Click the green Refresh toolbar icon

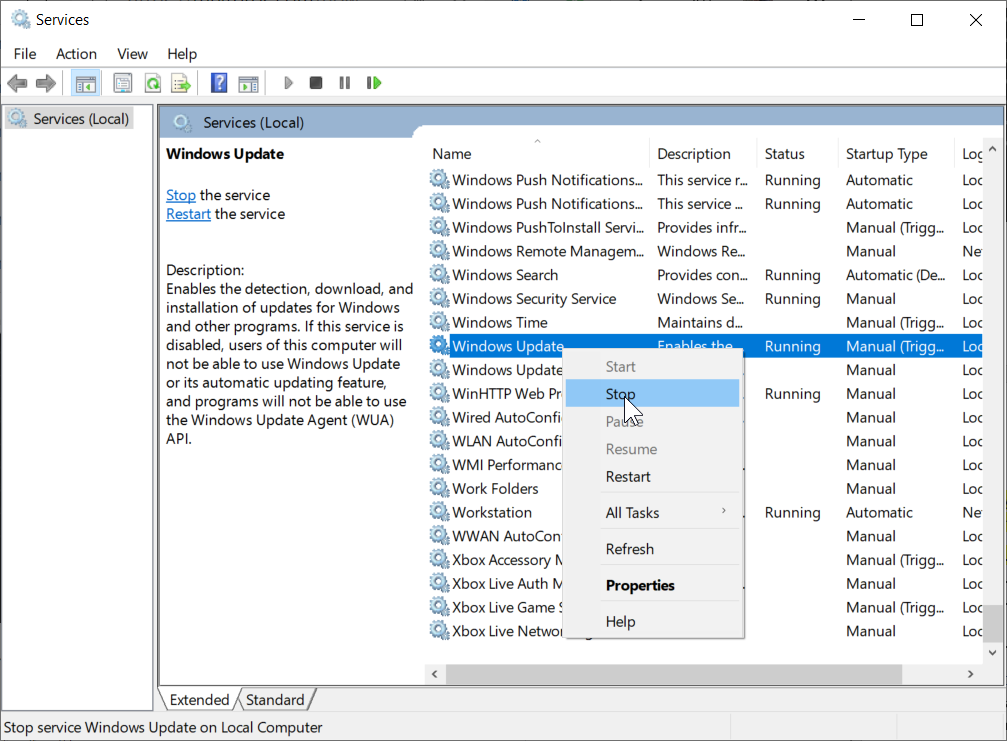click(153, 83)
